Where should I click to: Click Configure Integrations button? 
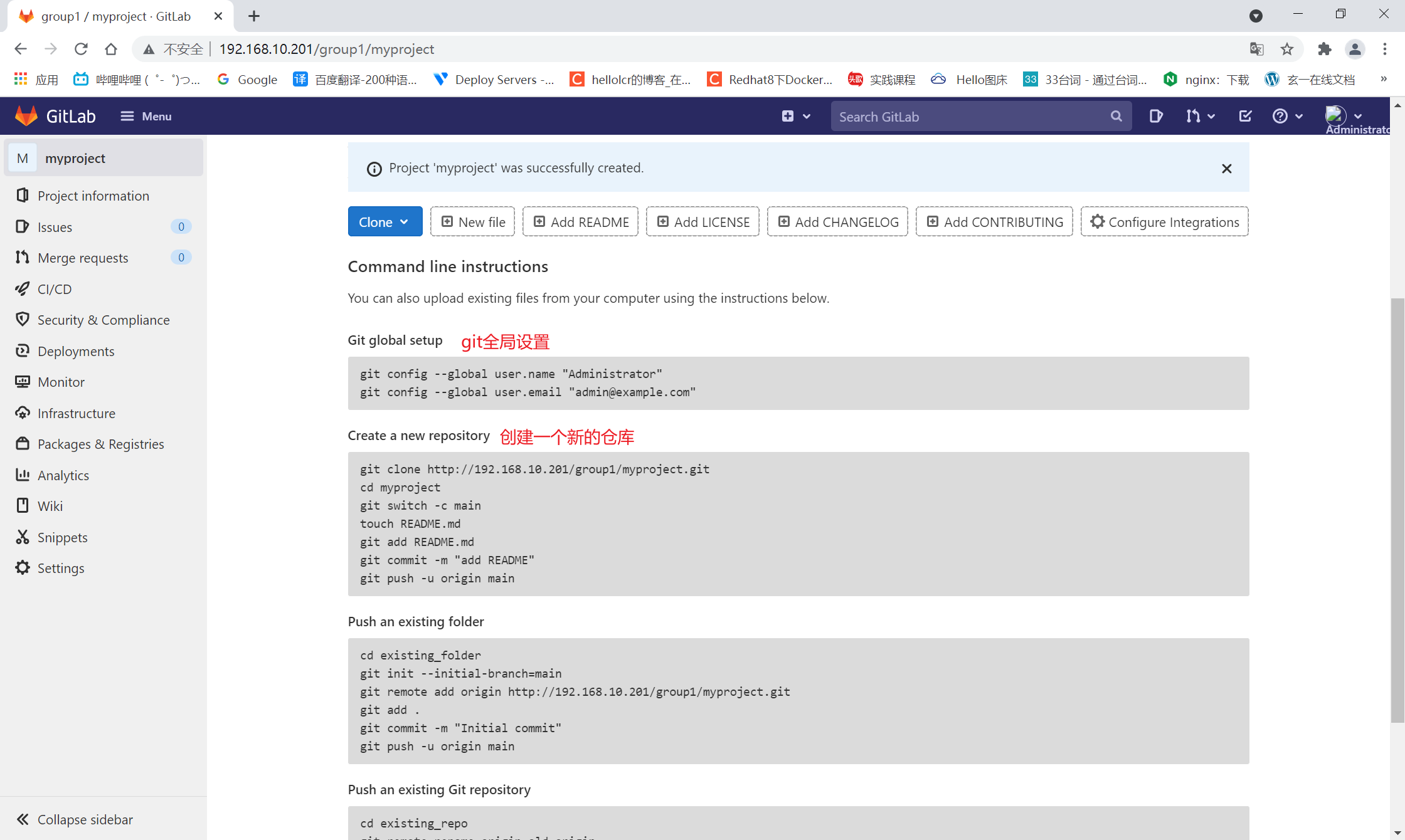point(1164,222)
